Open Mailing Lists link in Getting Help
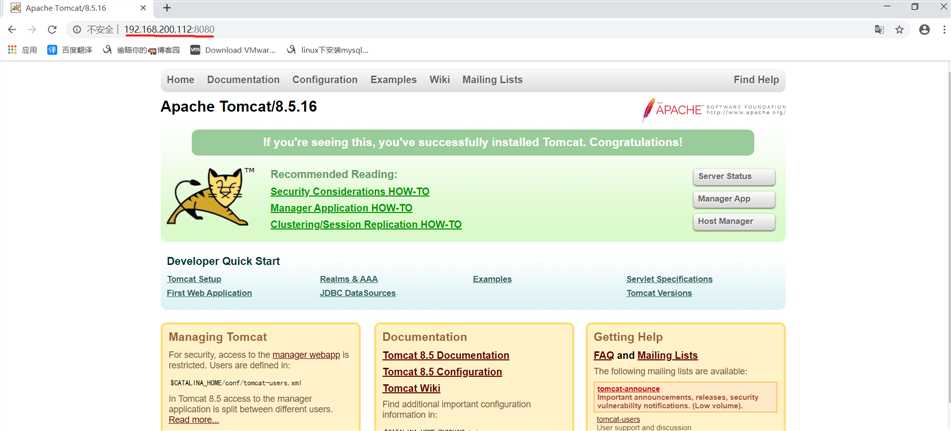The height and width of the screenshot is (431, 951). pos(668,355)
